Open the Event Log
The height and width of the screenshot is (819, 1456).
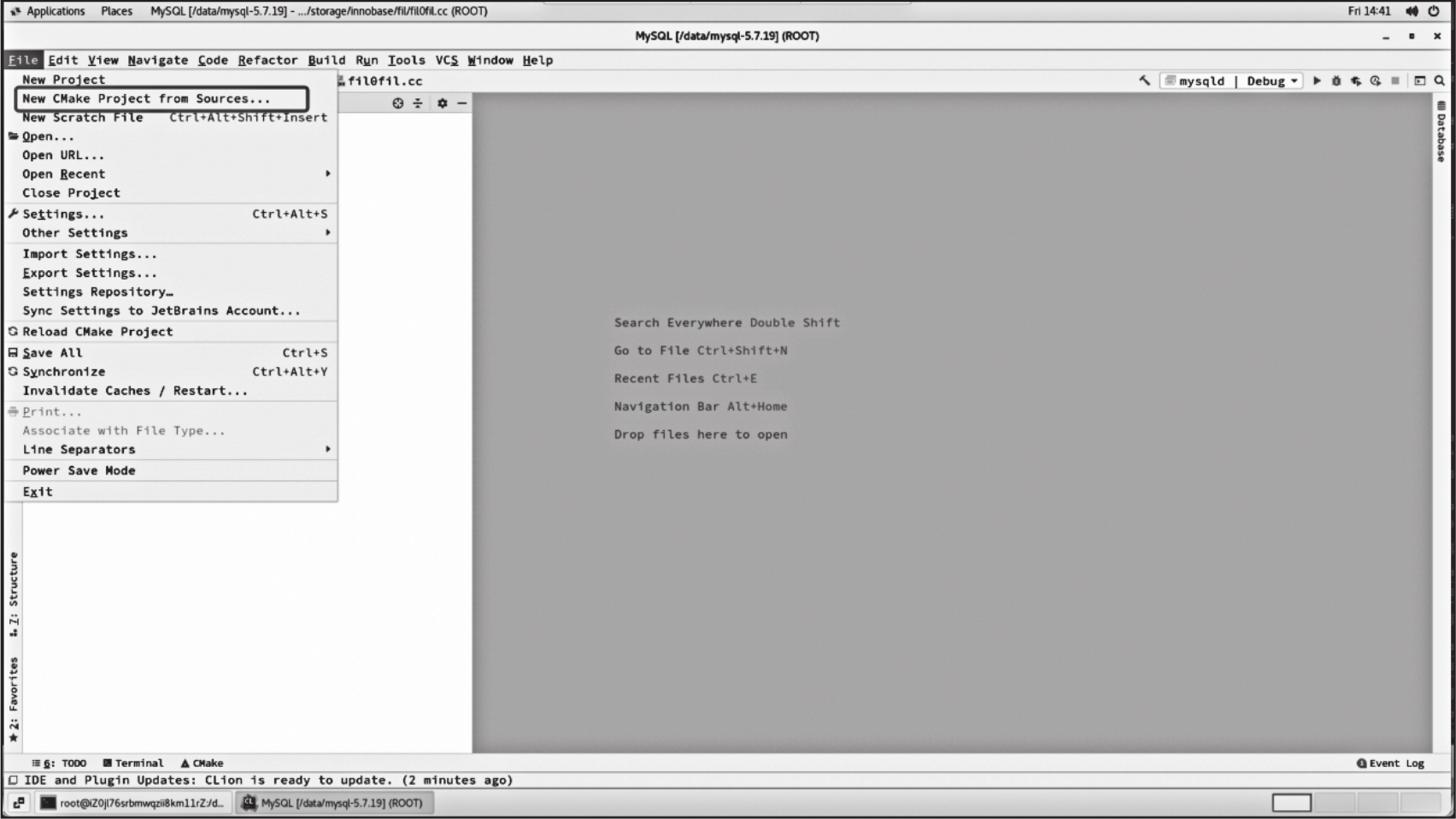tap(1390, 763)
